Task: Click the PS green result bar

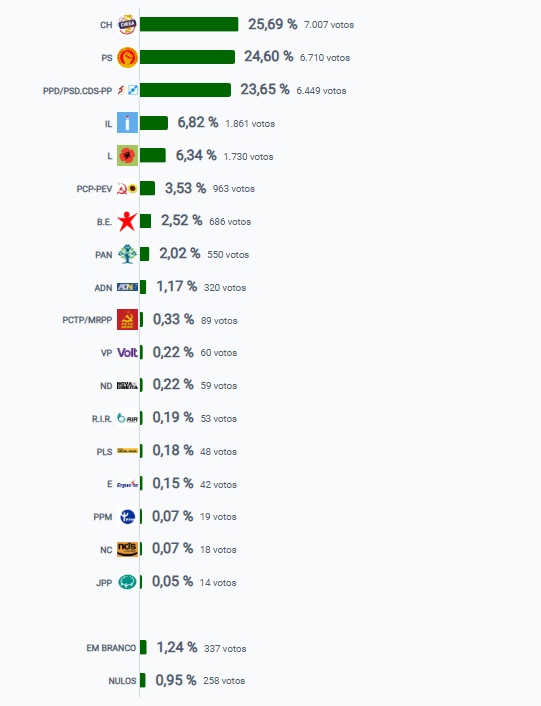Action: coord(187,57)
